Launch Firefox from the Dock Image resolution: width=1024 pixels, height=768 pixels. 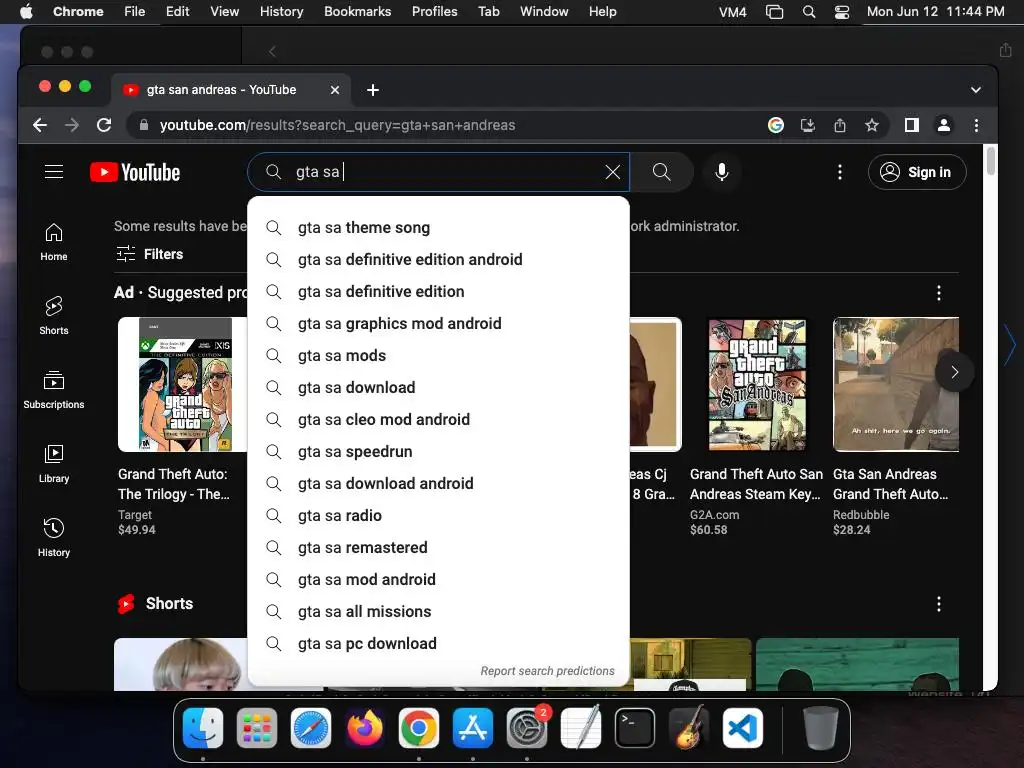(x=365, y=728)
